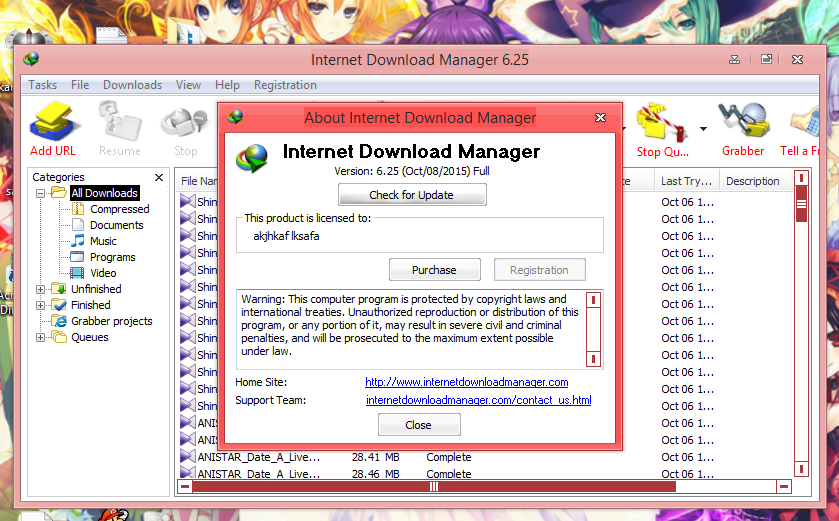Open the Registration menu

(x=285, y=85)
